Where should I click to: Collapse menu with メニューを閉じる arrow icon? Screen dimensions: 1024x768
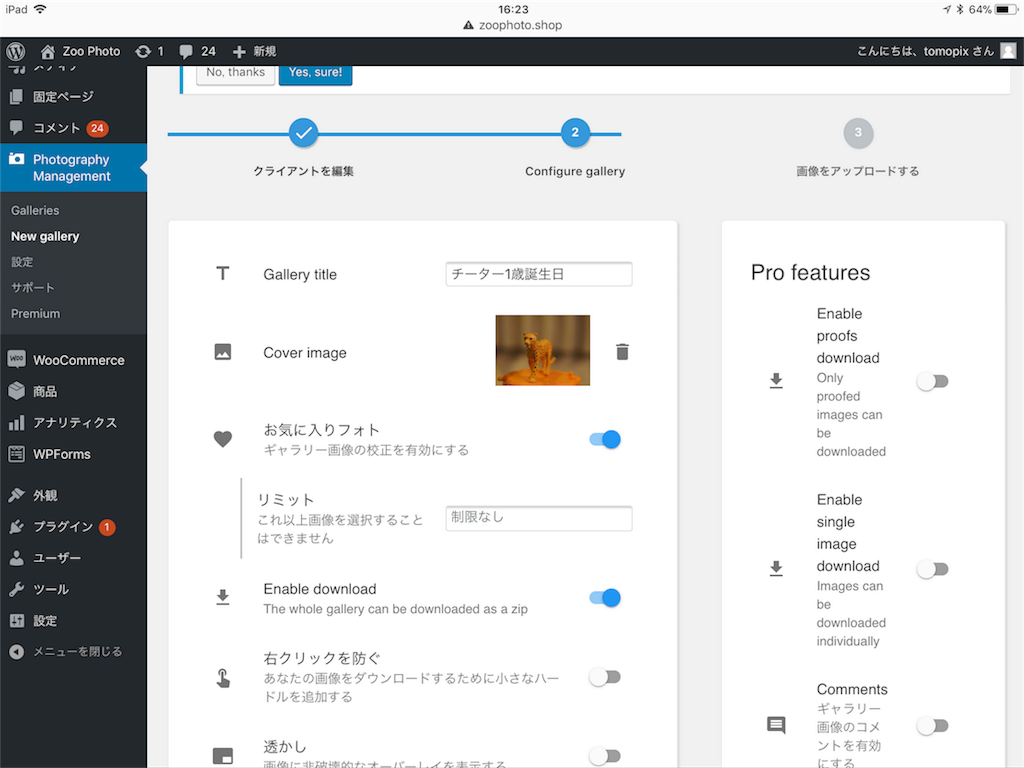click(x=16, y=652)
